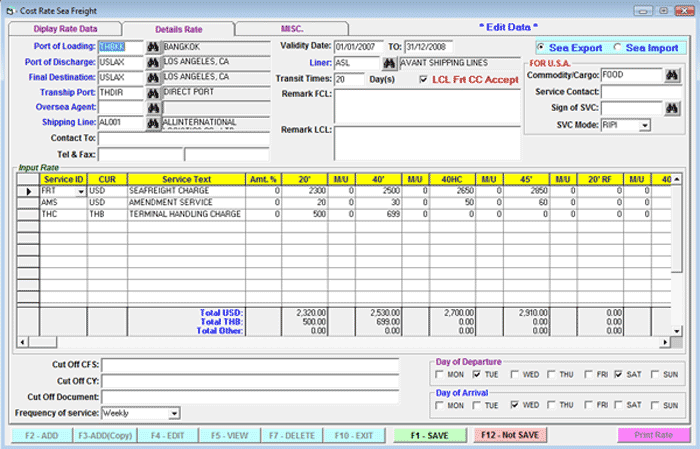Click the Transit Times field
Image resolution: width=700 pixels, height=449 pixels.
(x=349, y=79)
